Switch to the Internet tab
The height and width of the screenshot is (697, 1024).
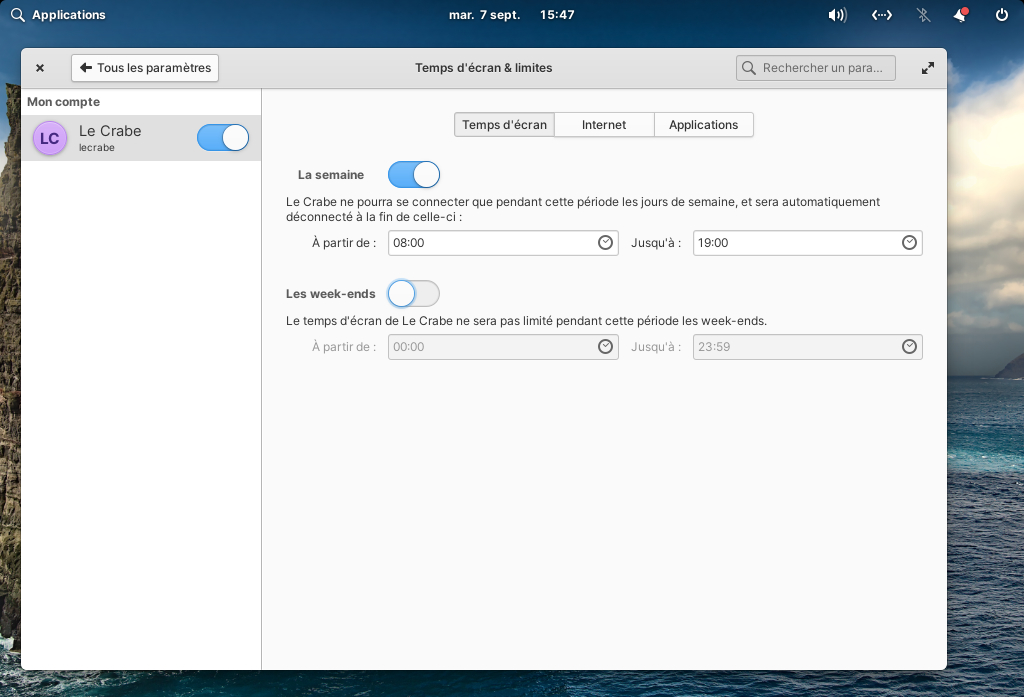604,125
